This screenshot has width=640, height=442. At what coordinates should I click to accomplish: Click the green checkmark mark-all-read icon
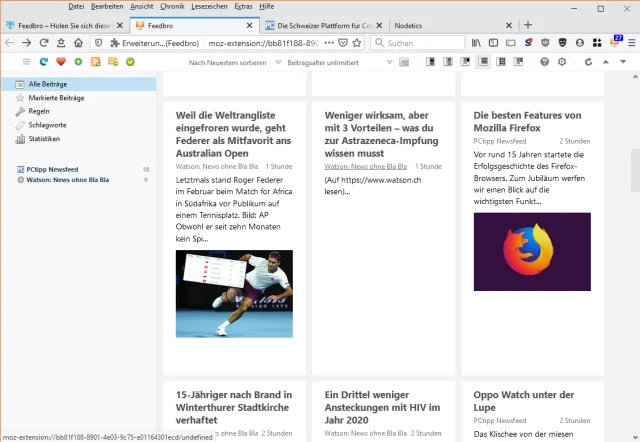point(130,62)
